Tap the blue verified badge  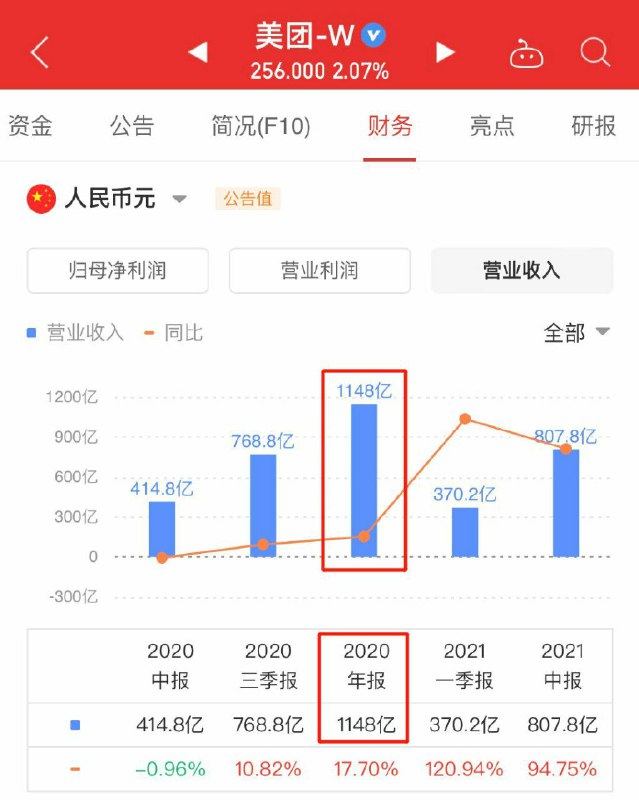click(x=374, y=35)
